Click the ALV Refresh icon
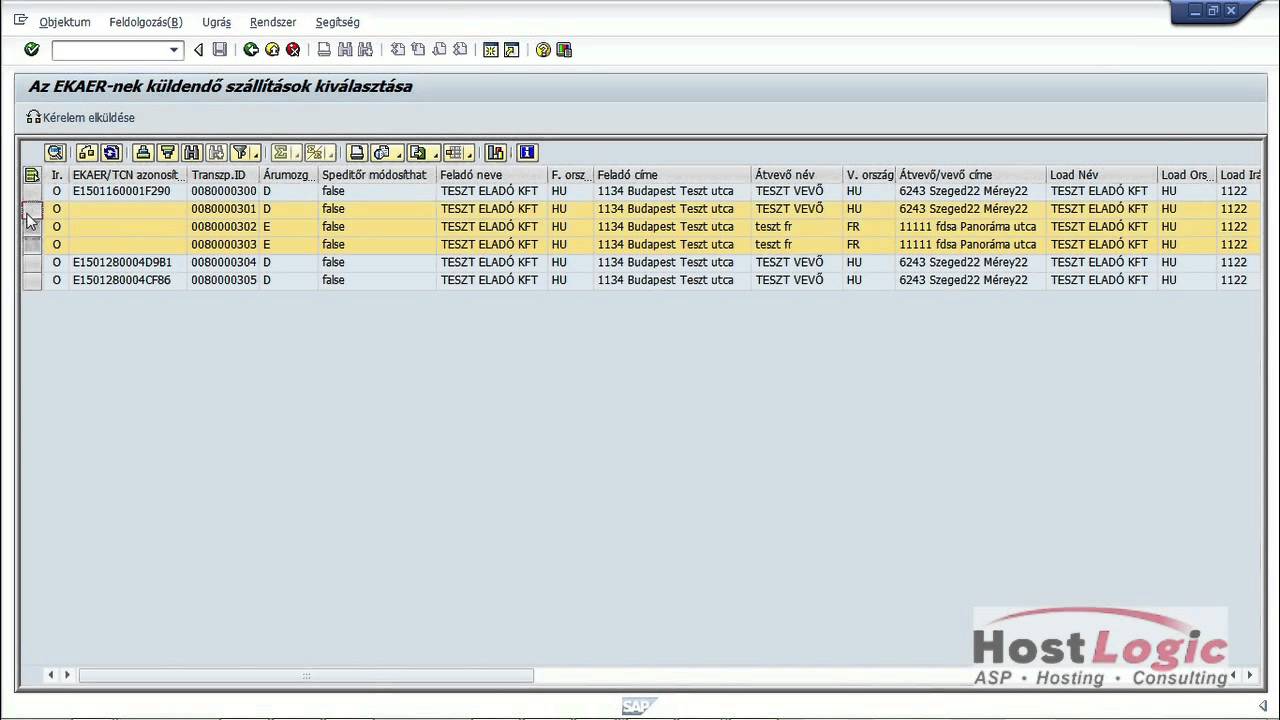This screenshot has height=720, width=1280. pos(111,153)
